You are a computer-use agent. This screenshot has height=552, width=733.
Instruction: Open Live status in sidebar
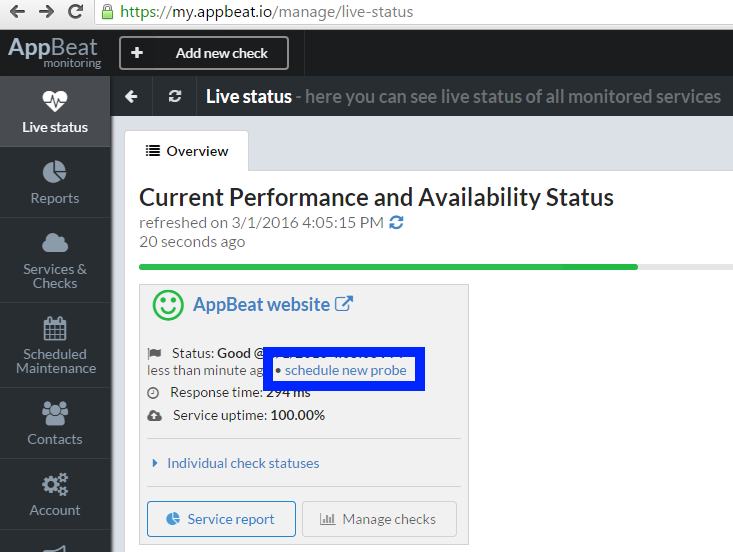[55, 112]
